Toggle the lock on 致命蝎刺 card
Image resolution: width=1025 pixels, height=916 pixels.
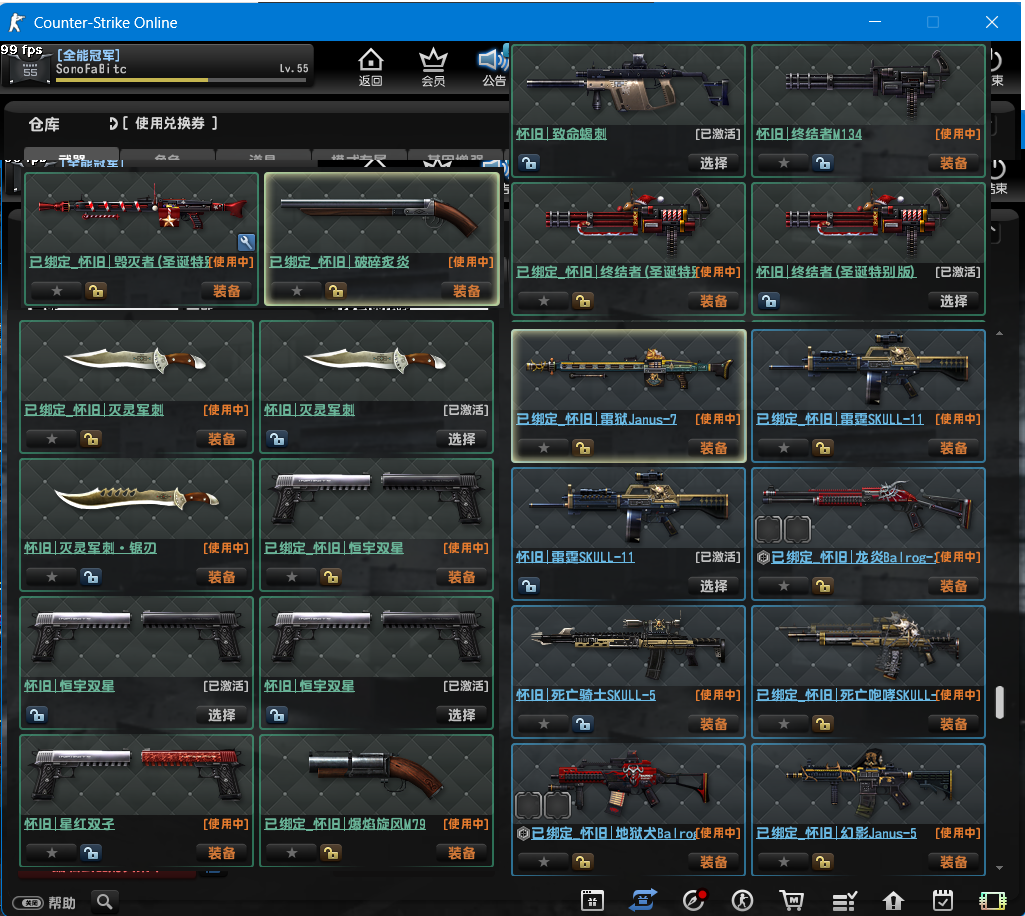(x=529, y=163)
